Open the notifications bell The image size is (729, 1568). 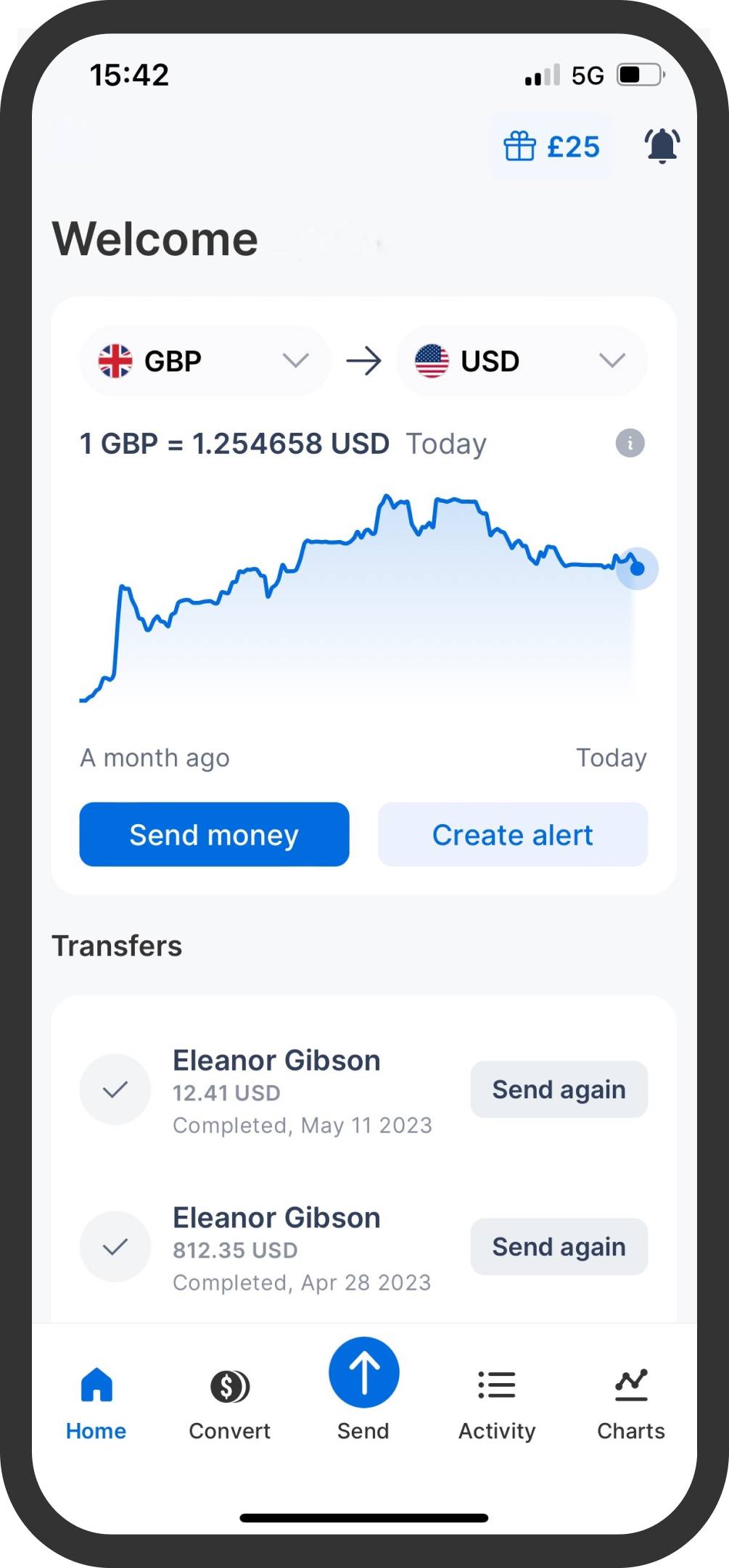[x=662, y=146]
